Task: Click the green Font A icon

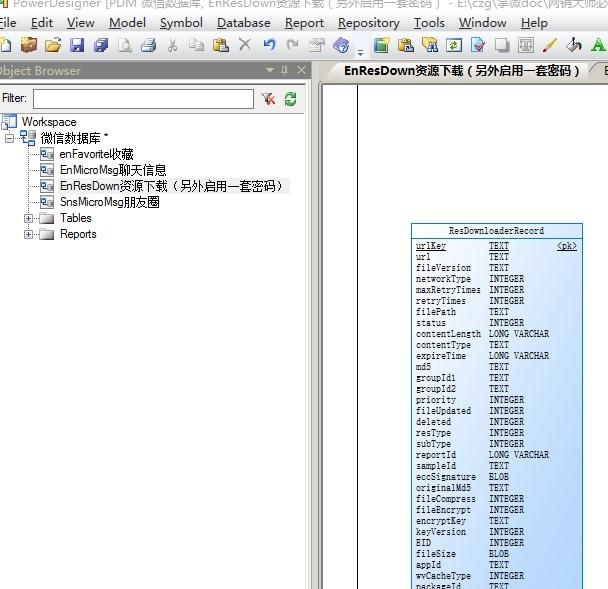Action: tap(598, 45)
